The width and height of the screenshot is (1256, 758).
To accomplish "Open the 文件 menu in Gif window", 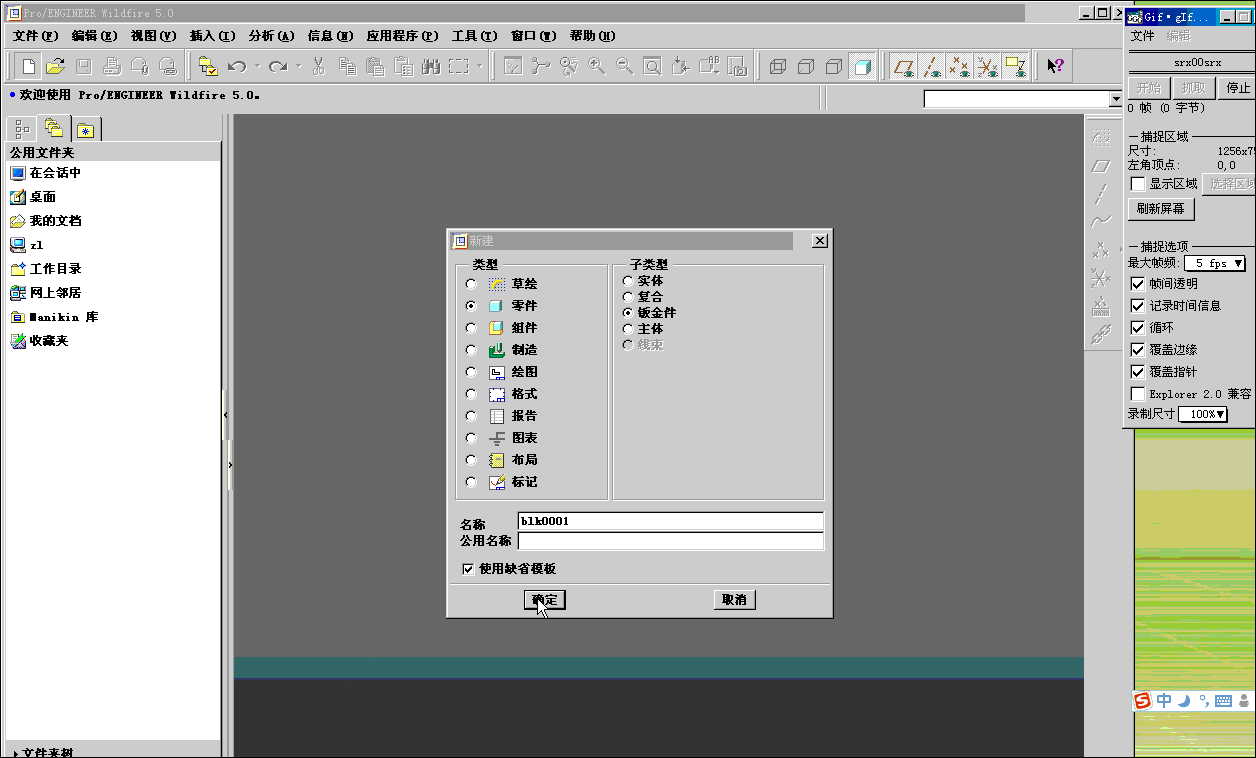I will click(x=1142, y=36).
